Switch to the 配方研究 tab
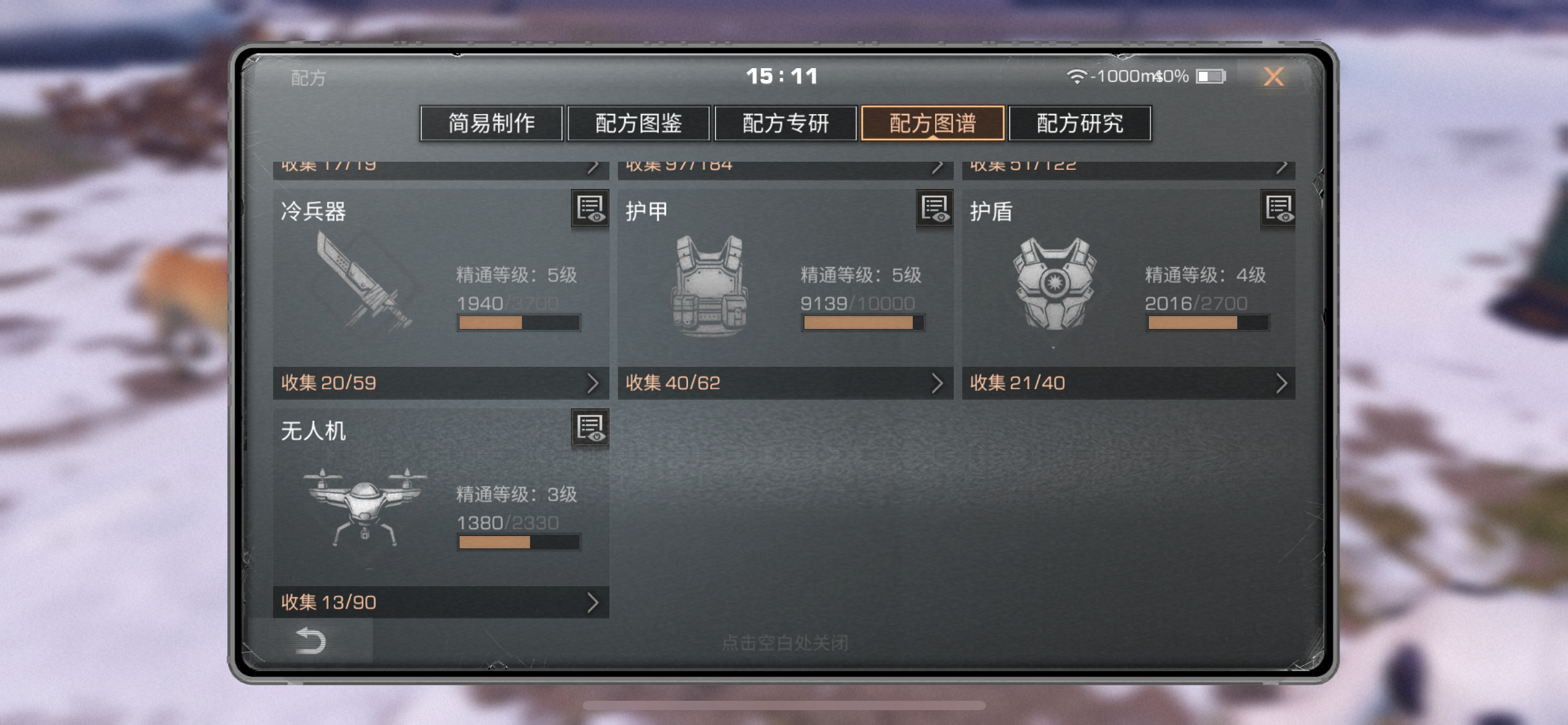 coord(1080,123)
